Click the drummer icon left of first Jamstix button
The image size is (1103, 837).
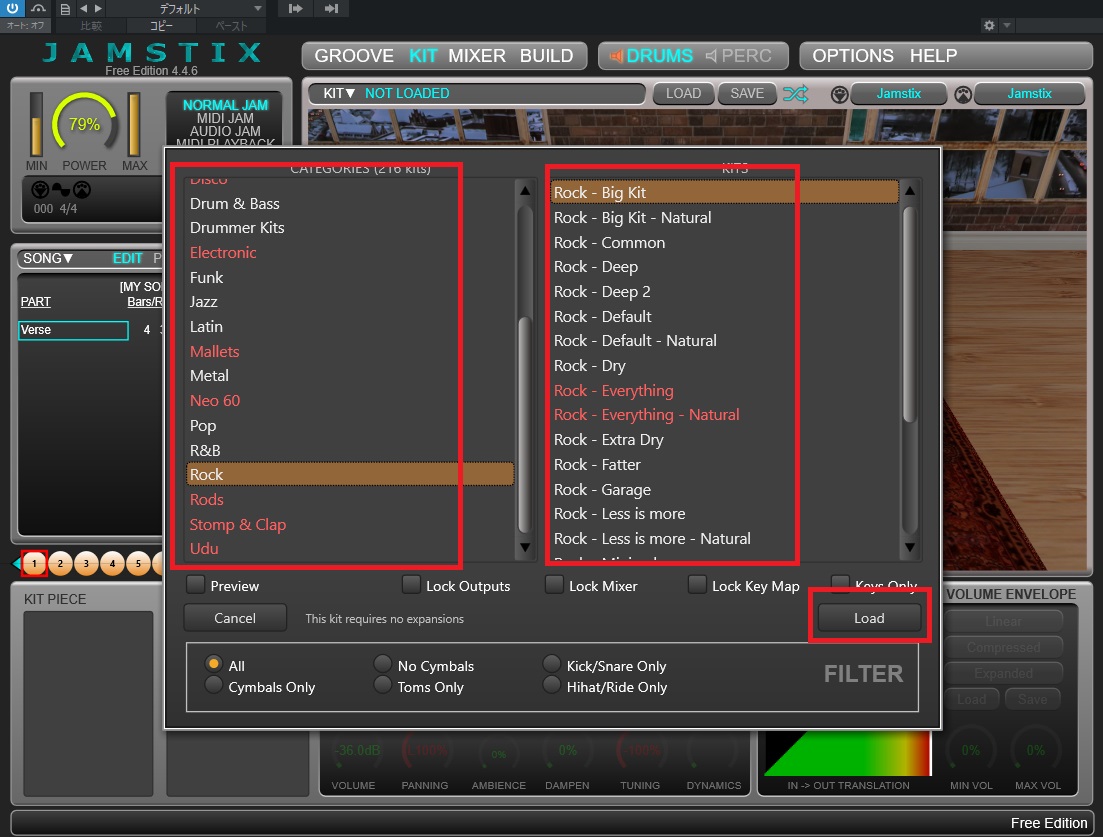[x=839, y=94]
